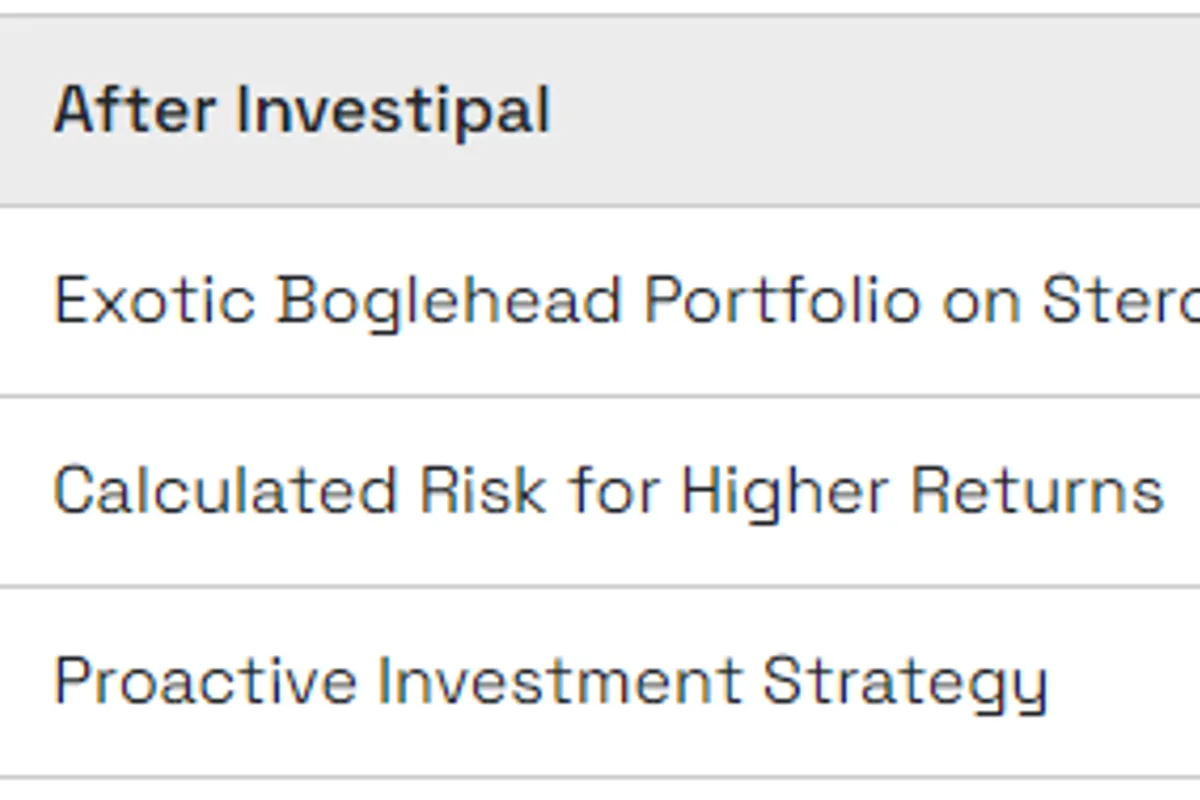Click the truncated word "Stero" at row end
Viewport: 1200px width, 800px height.
(1120, 300)
